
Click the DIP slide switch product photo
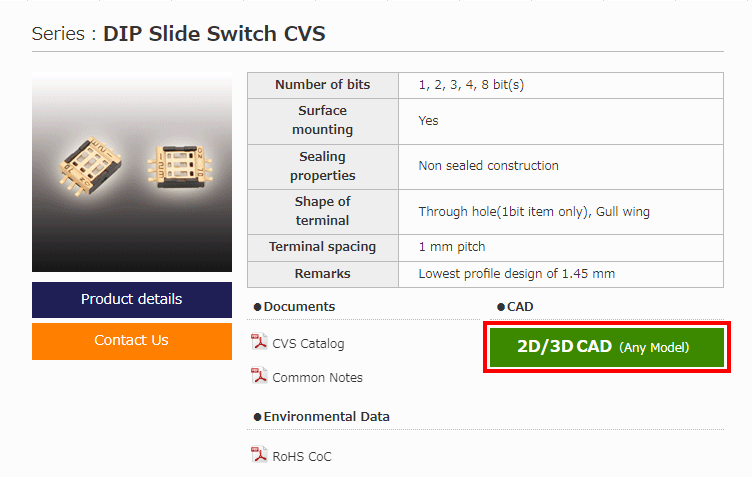[132, 172]
